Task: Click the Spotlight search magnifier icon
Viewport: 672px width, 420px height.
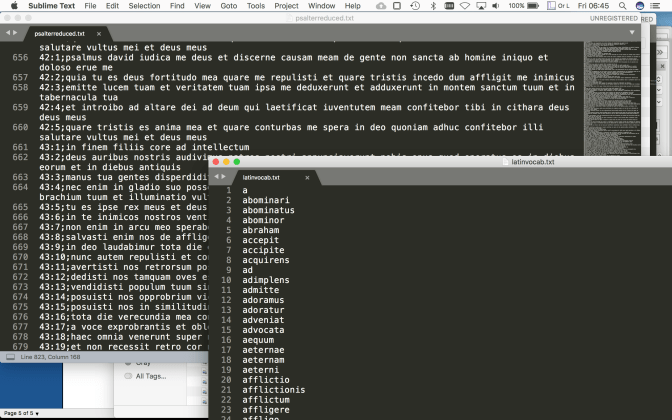Action: [x=621, y=6]
